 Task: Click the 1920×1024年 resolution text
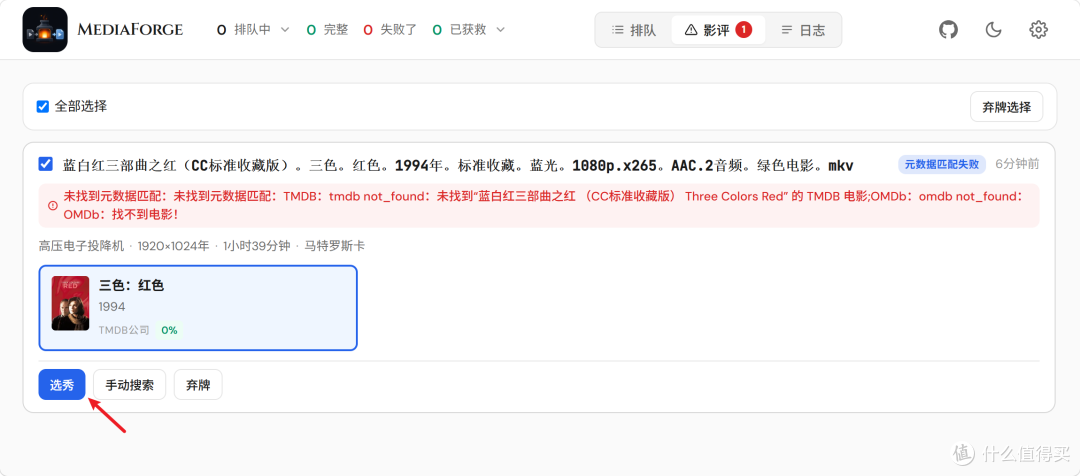pyautogui.click(x=173, y=246)
